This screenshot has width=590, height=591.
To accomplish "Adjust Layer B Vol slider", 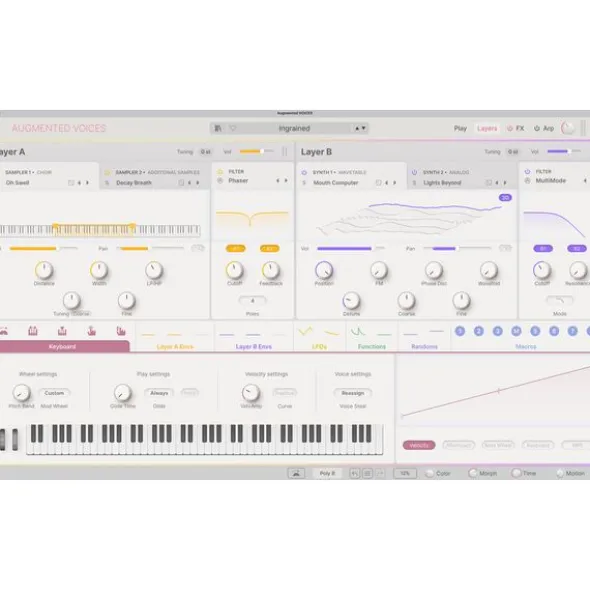I will pos(564,152).
